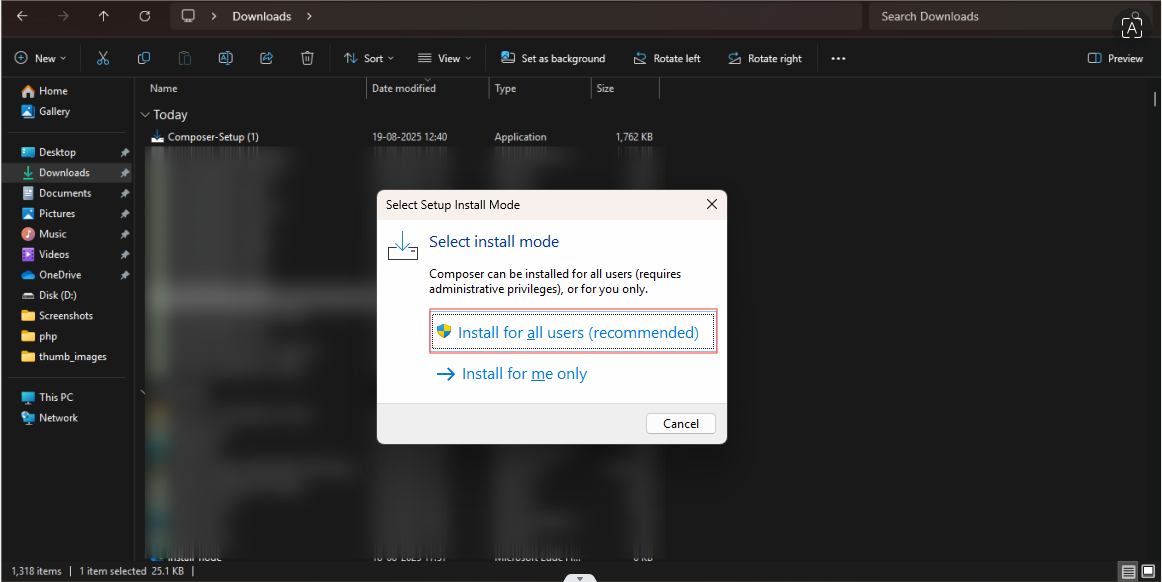This screenshot has height=582, width=1162.
Task: Click Downloads in the address breadcrumb
Action: pos(262,16)
